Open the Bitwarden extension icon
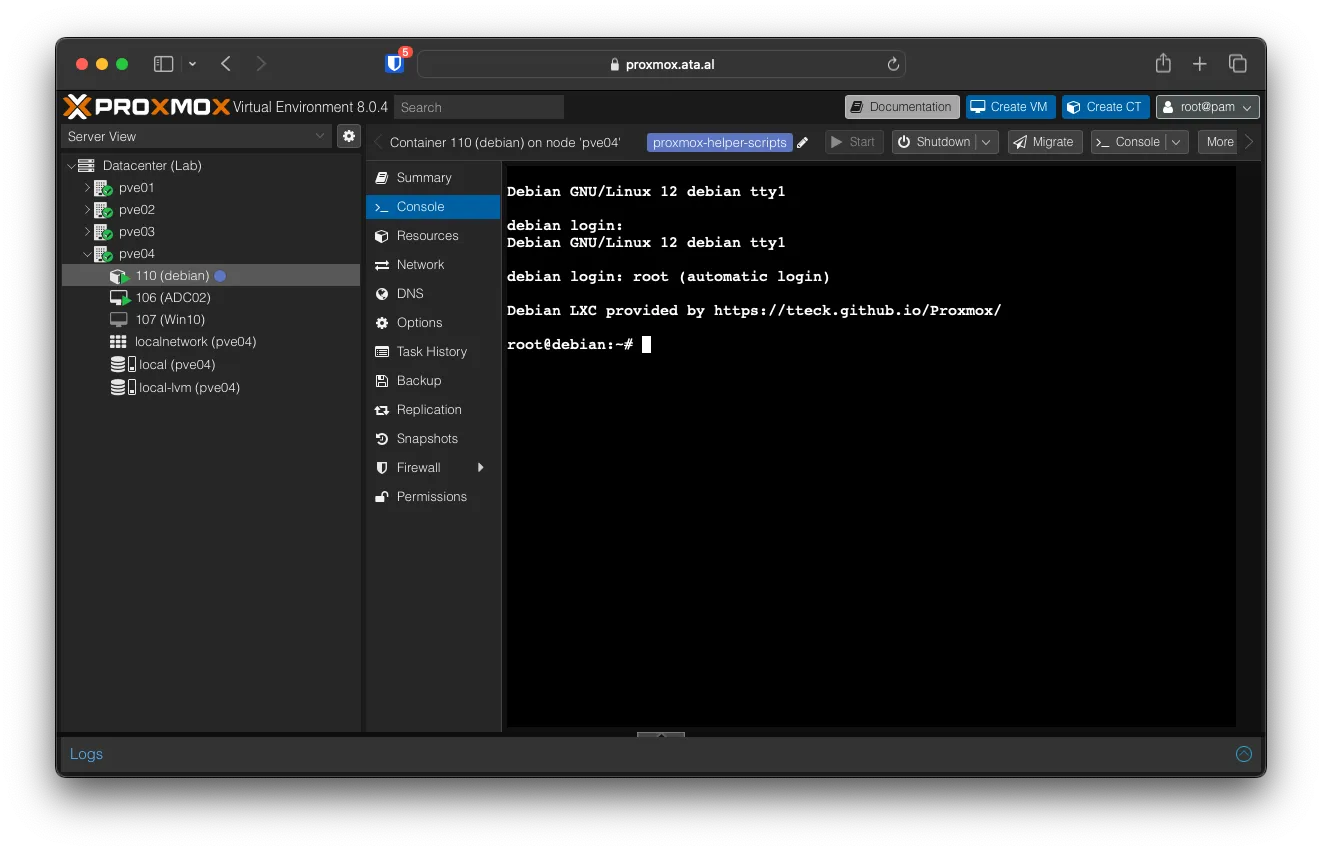 click(395, 63)
